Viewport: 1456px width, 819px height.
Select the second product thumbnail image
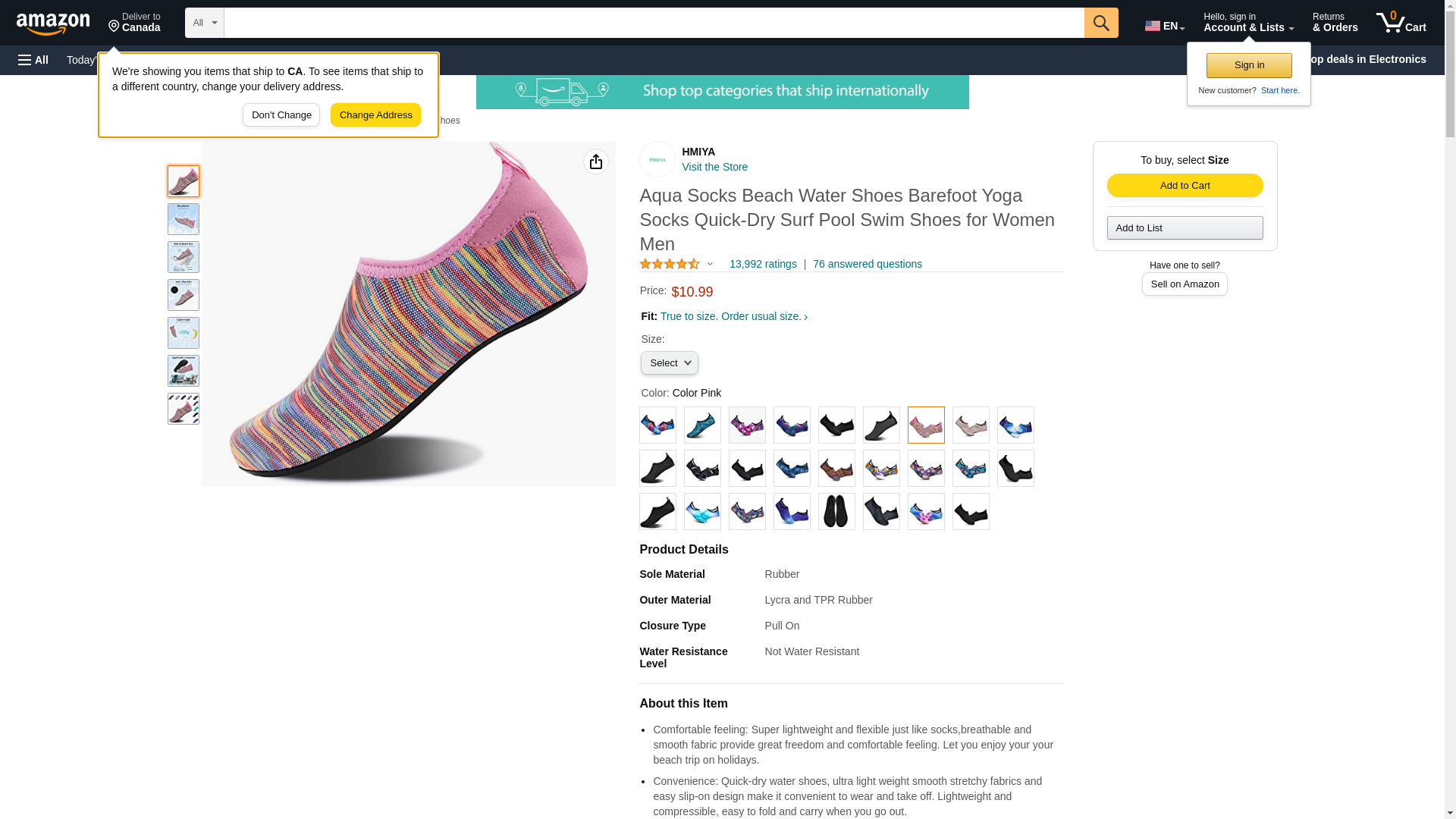point(184,219)
